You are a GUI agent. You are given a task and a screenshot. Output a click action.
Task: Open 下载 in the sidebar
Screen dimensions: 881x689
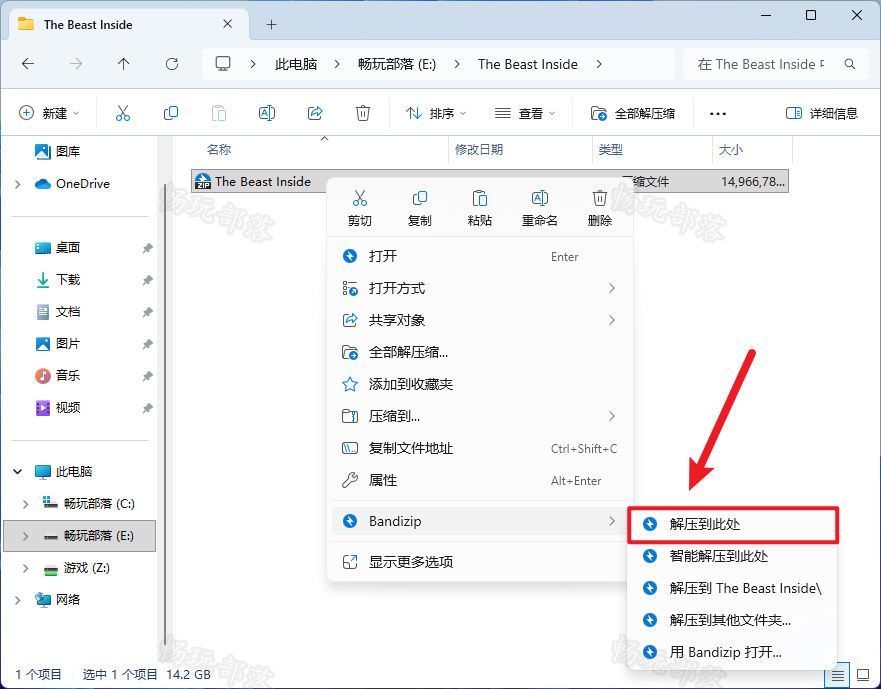click(x=57, y=280)
